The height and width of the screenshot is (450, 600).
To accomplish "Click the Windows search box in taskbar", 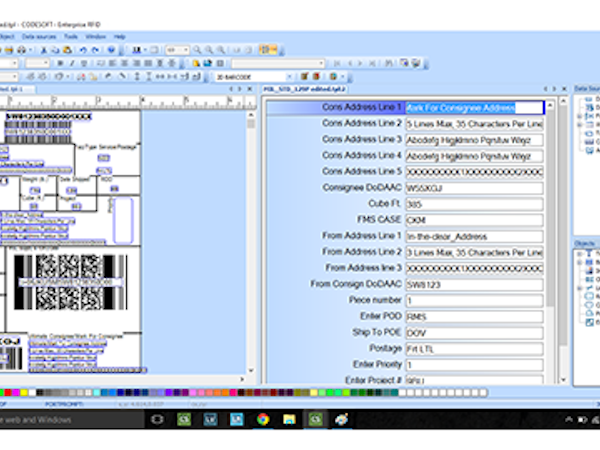I will click(x=72, y=419).
